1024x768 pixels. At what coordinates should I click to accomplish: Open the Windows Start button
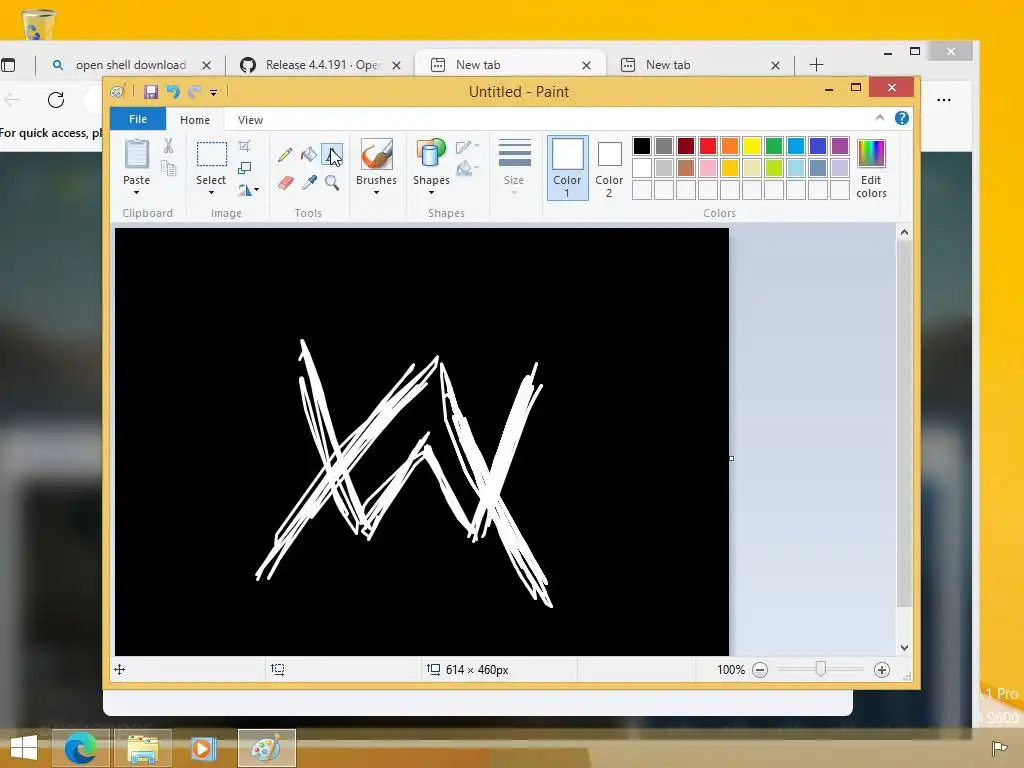pos(24,748)
